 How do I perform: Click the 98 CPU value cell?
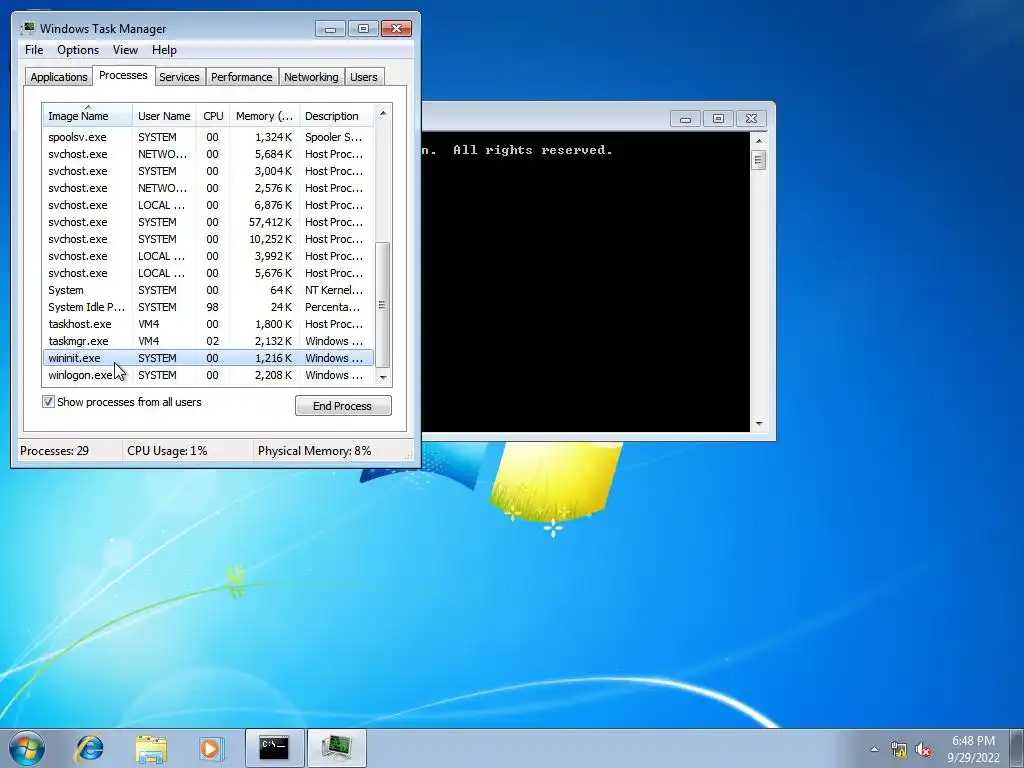click(x=212, y=307)
